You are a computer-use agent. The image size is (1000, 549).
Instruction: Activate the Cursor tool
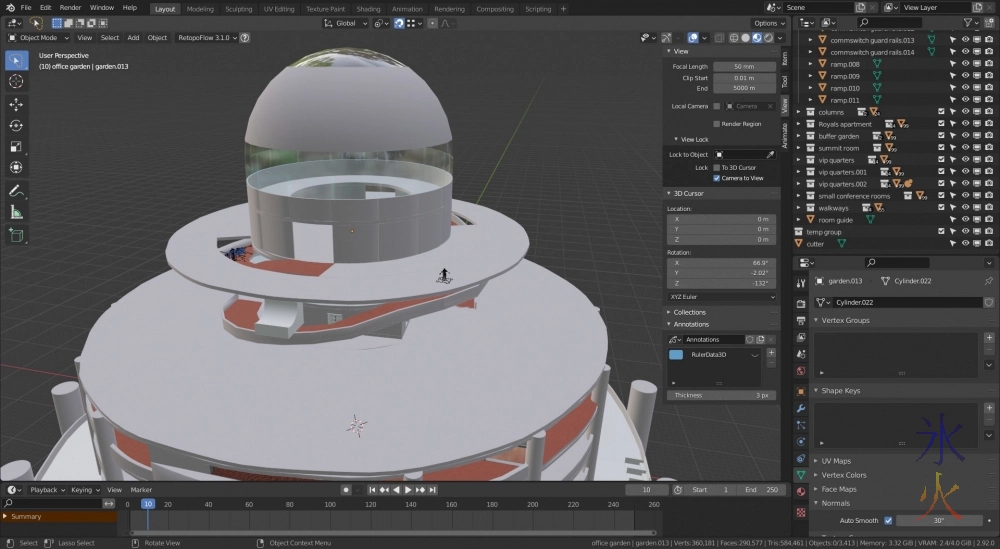coord(16,81)
